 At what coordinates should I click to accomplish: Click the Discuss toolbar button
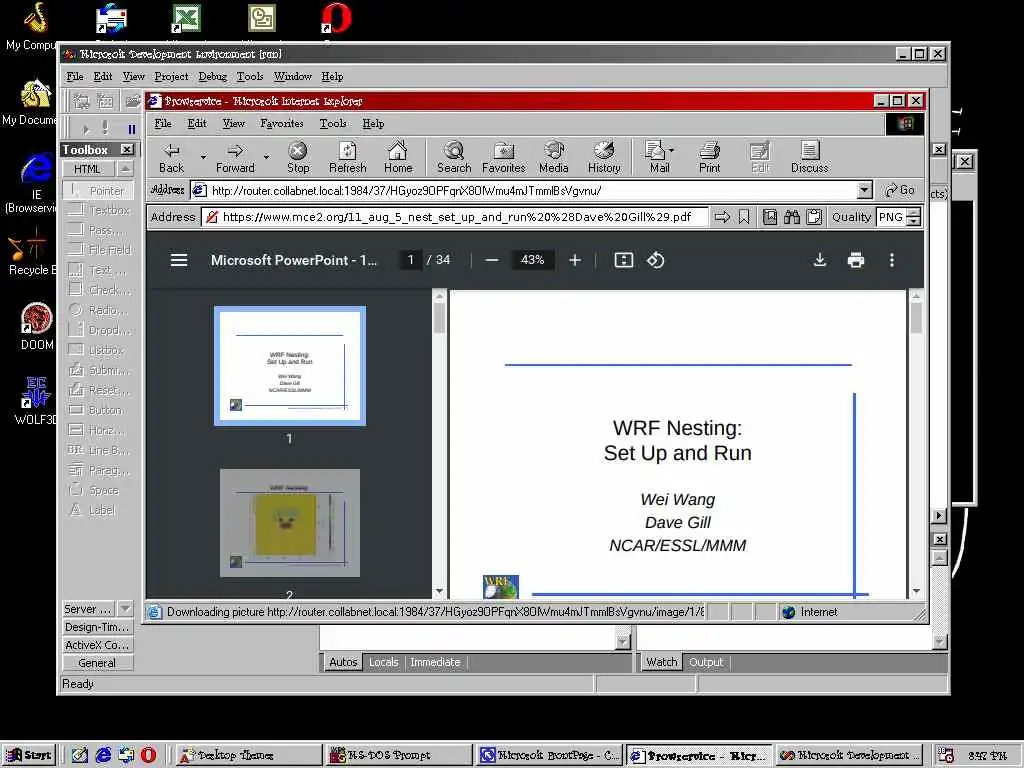(810, 158)
